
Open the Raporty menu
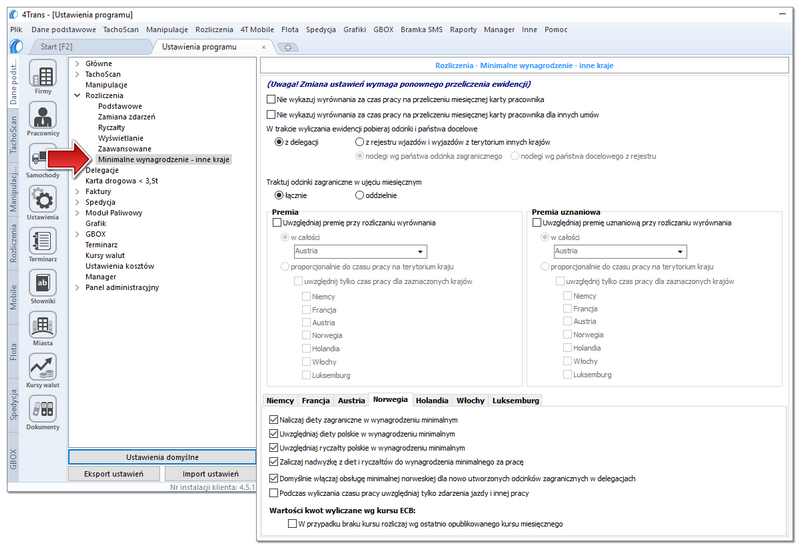click(x=463, y=30)
